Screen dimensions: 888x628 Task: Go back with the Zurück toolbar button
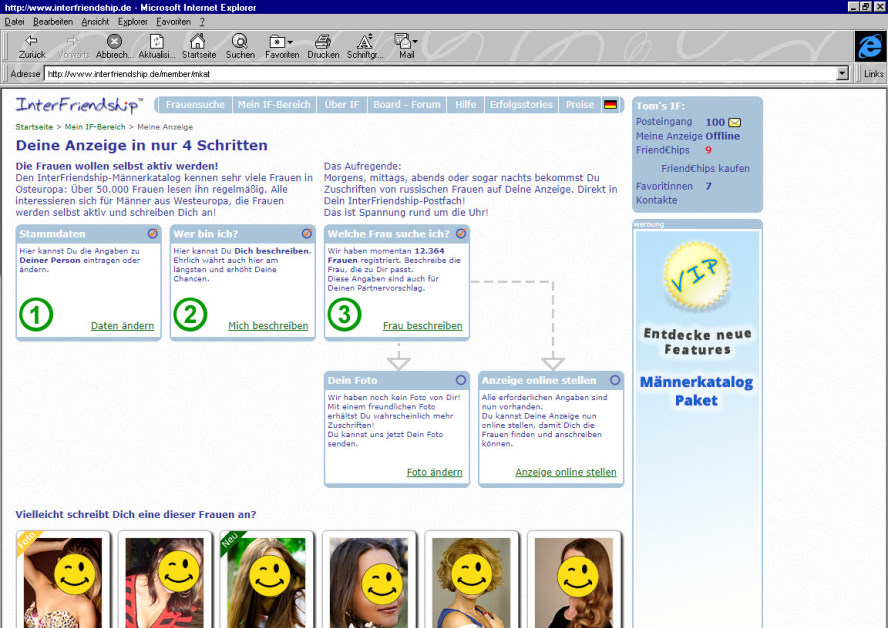[32, 46]
